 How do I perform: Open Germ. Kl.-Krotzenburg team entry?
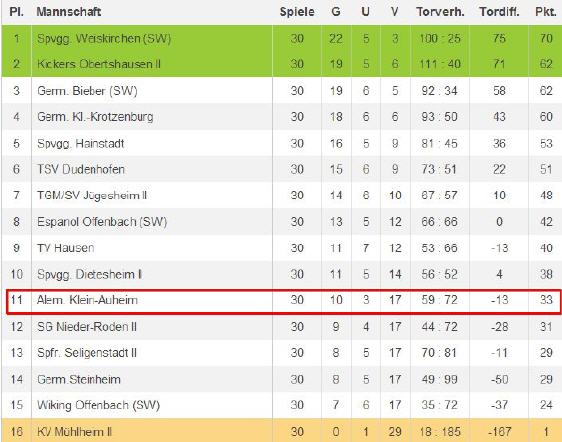click(x=95, y=117)
